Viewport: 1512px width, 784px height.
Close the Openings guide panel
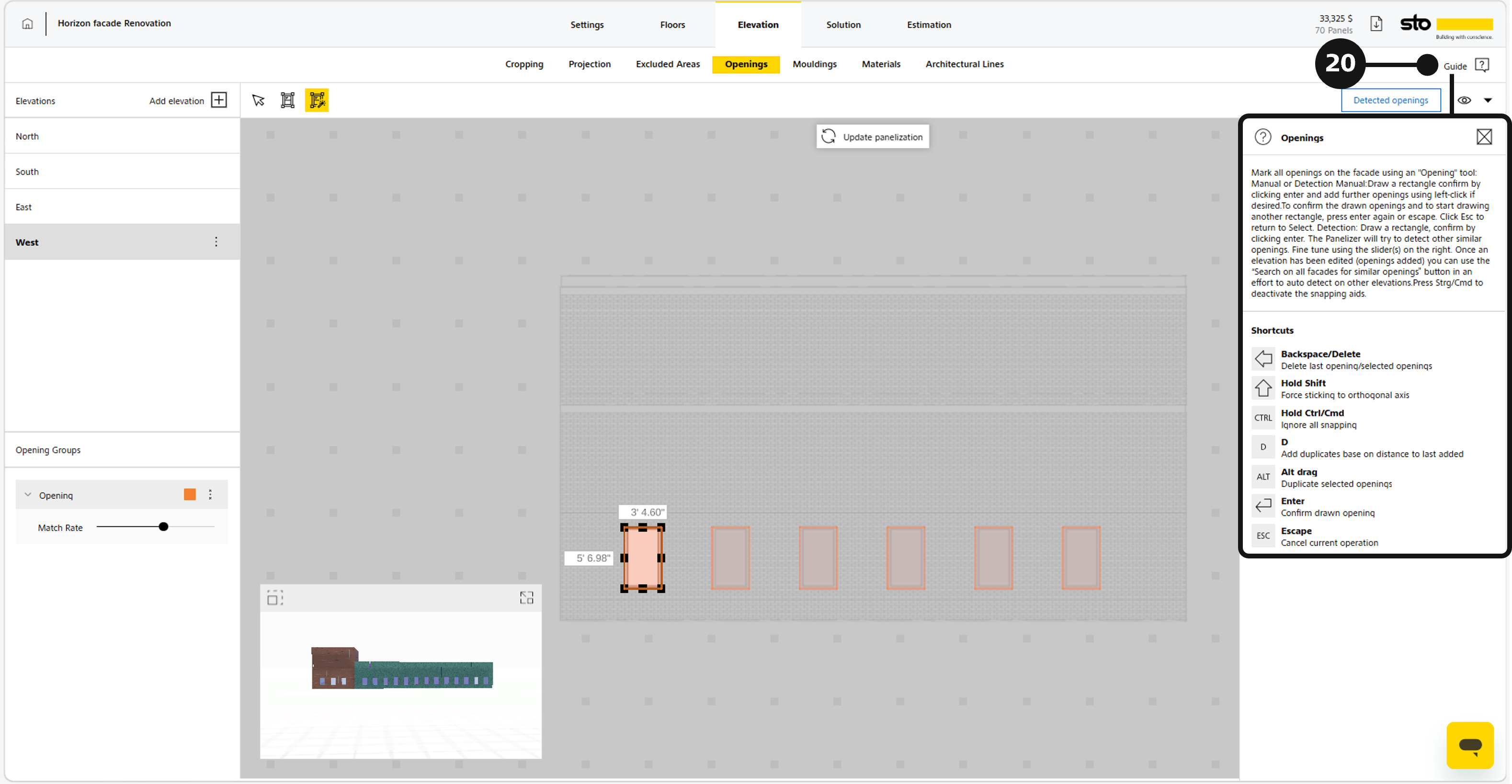1484,137
